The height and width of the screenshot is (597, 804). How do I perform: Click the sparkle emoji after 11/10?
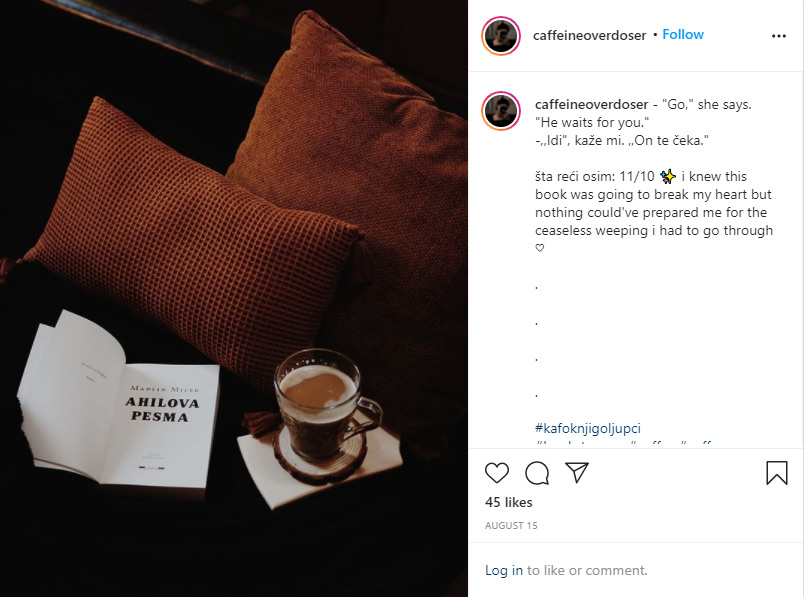[668, 176]
